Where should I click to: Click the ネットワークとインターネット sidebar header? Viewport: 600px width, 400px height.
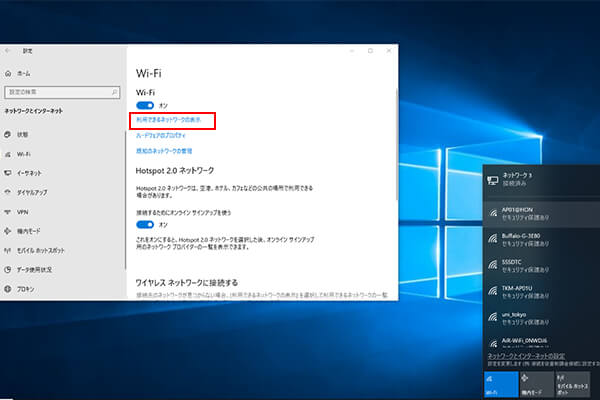point(34,111)
